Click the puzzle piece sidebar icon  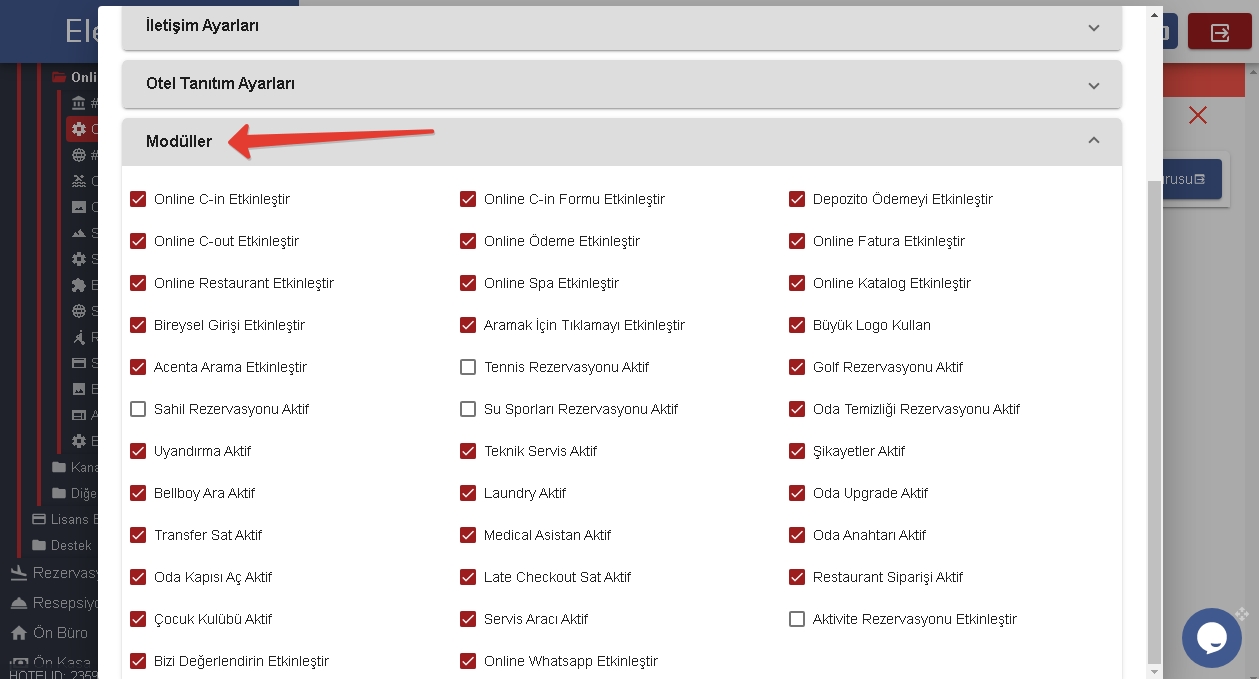pyautogui.click(x=79, y=285)
